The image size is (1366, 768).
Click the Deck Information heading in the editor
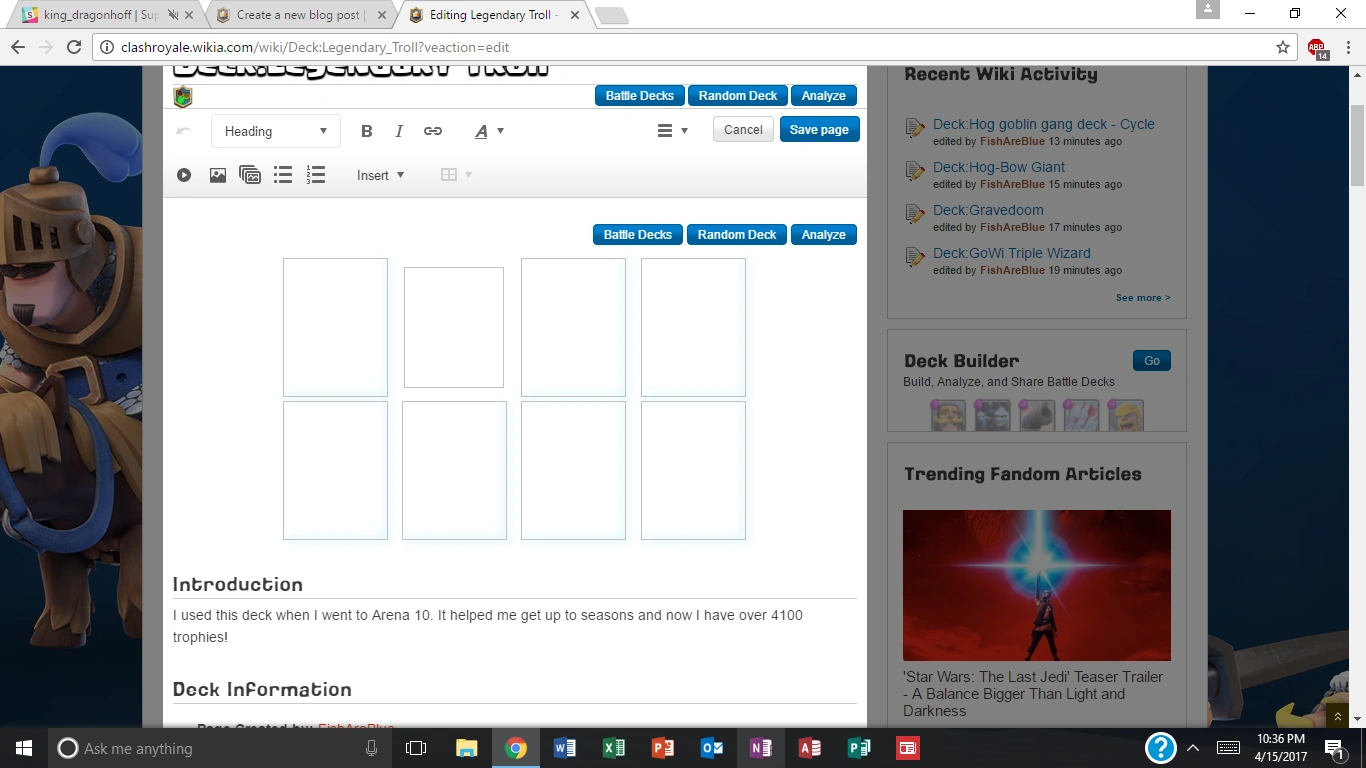tap(262, 689)
